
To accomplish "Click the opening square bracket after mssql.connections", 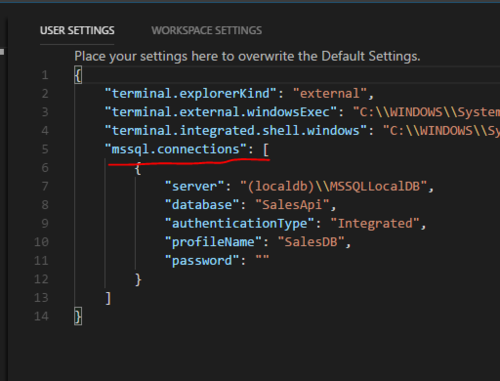I will 266,150.
